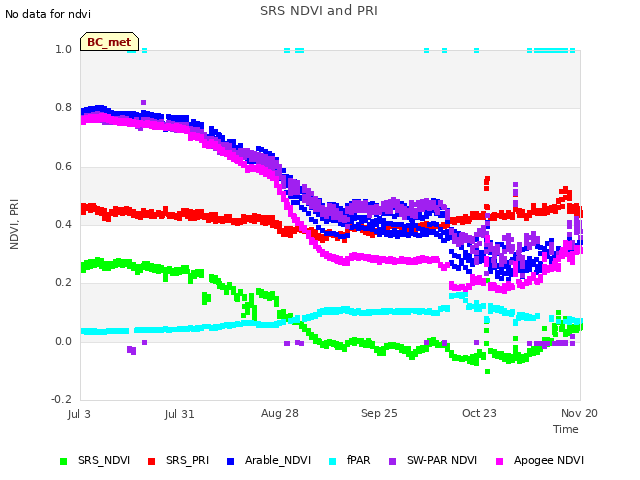Click the 0.2 y-axis tick label
This screenshot has height=480, width=640.
pyautogui.click(x=64, y=282)
